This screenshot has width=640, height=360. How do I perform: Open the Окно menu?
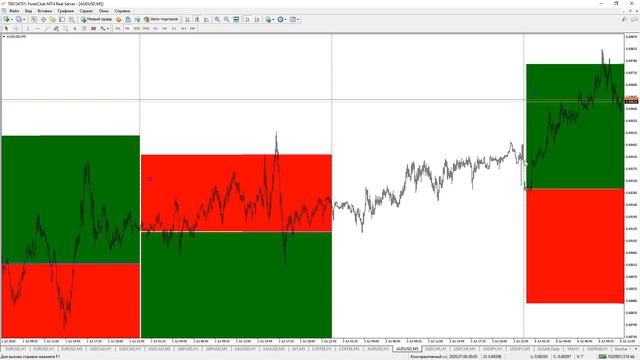pyautogui.click(x=104, y=11)
